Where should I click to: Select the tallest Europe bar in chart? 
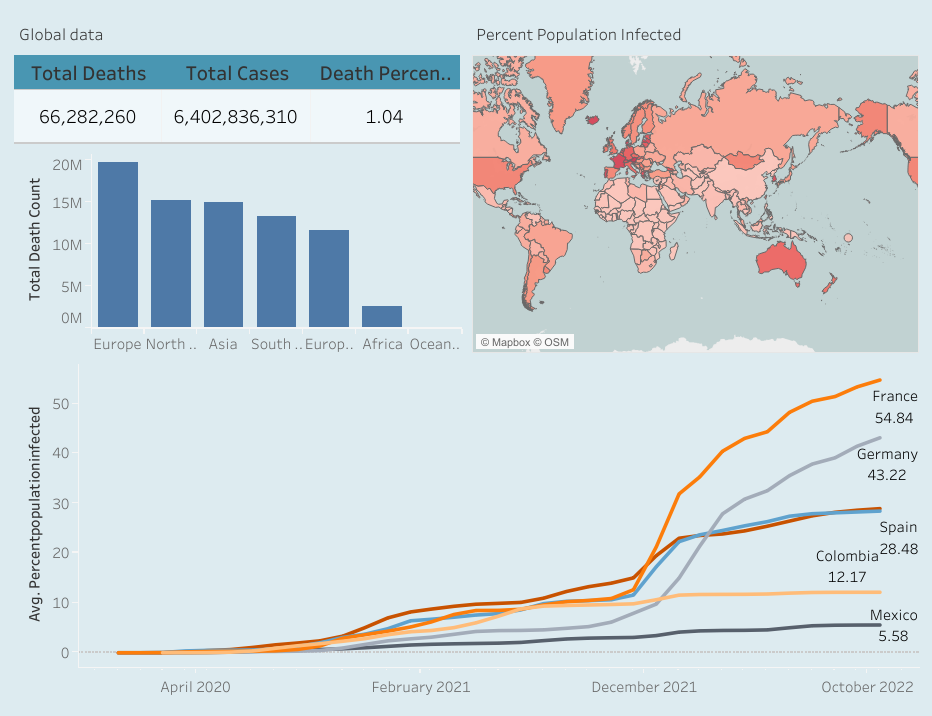118,245
